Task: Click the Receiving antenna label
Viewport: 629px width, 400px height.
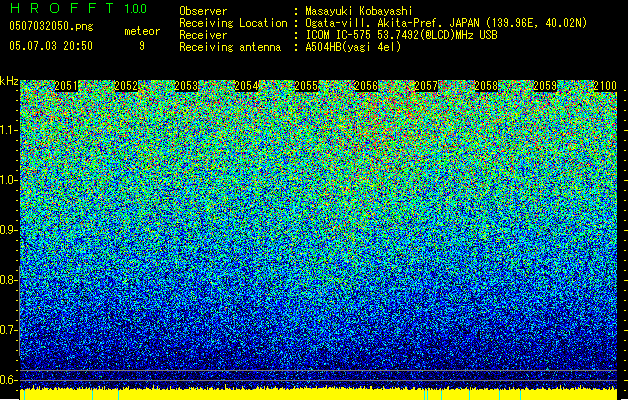Action: coord(230,47)
